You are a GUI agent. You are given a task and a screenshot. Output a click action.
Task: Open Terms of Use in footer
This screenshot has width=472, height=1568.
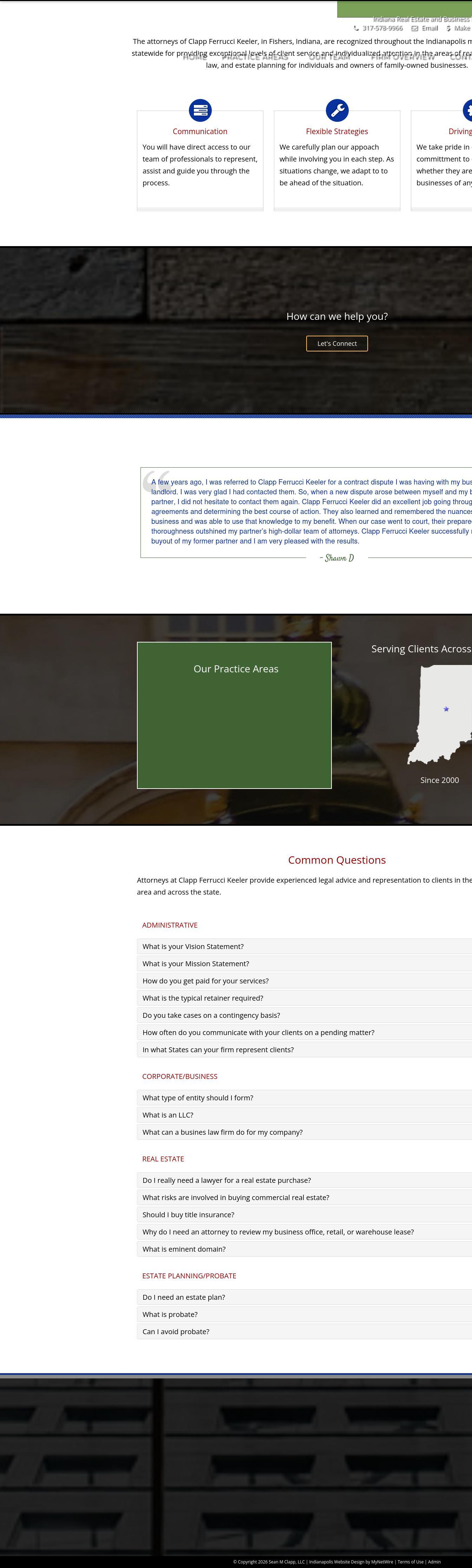coord(411,1561)
